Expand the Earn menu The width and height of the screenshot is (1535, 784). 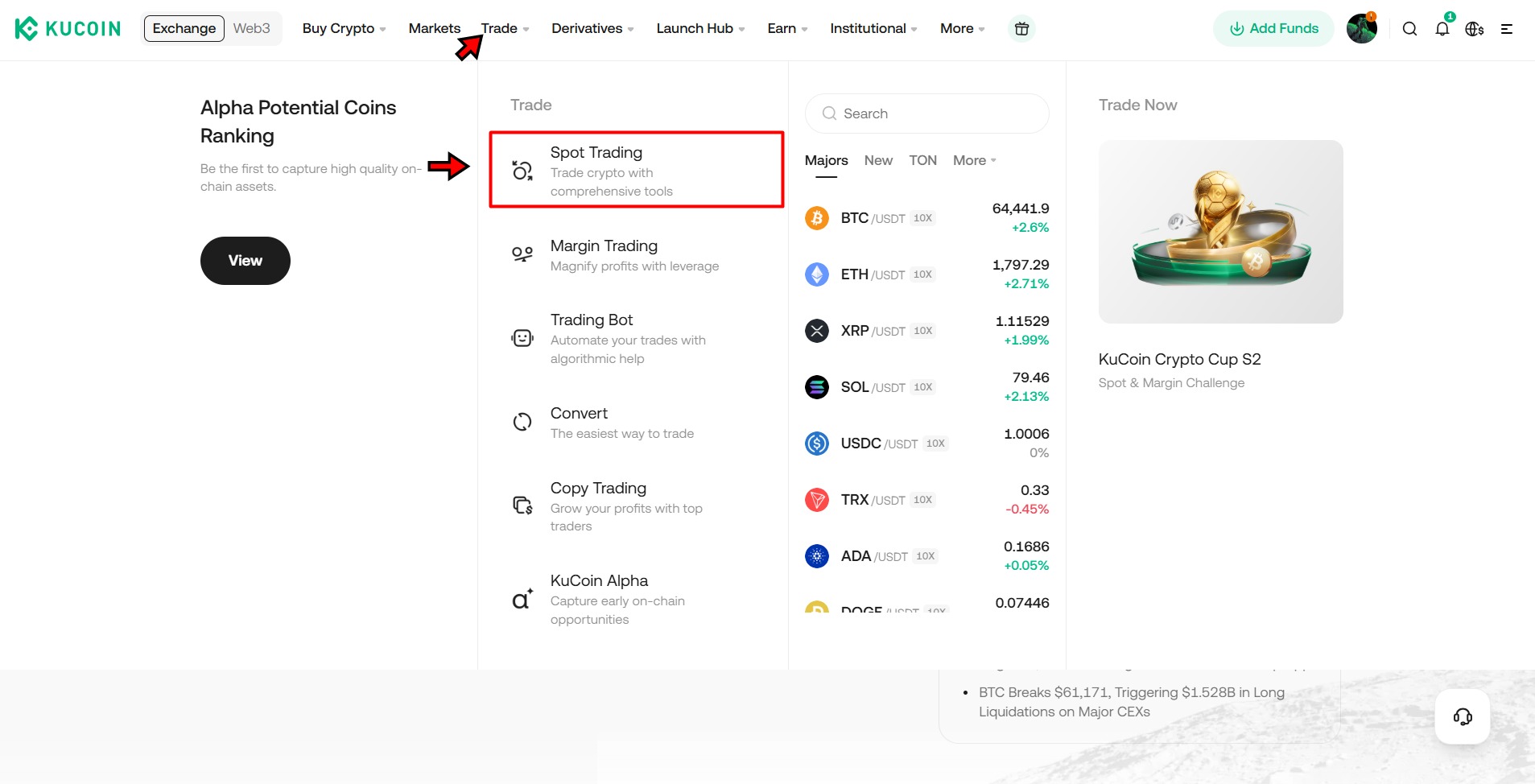pyautogui.click(x=787, y=29)
